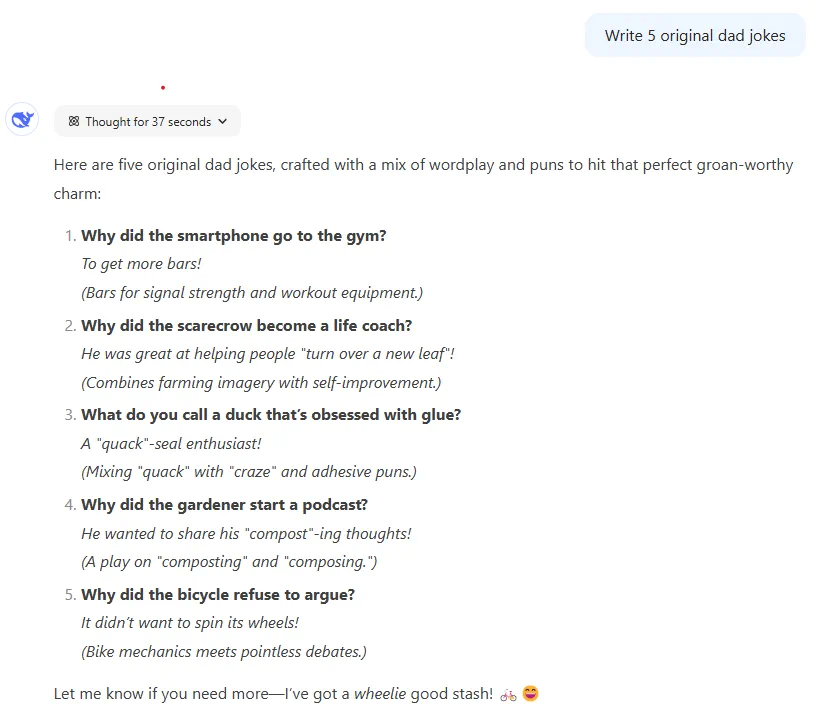Click the "To get more bars!" punchline
821x719 pixels.
tap(141, 264)
